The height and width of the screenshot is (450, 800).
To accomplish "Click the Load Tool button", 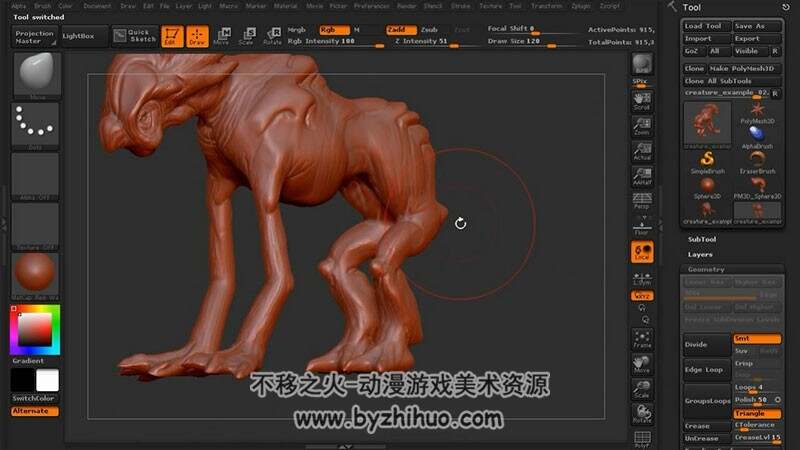I will pos(707,26).
